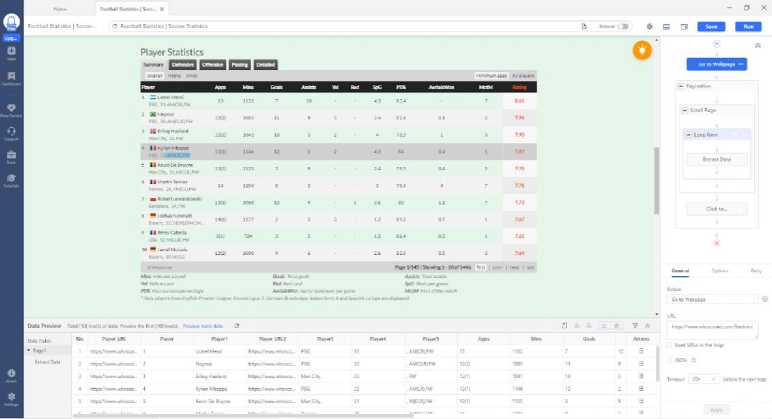
Task: Click the red end marker in workflow
Action: (716, 243)
